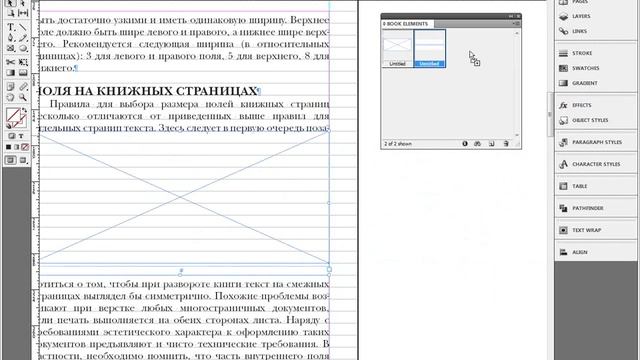Select the Book Elements library tab
Screen dimensions: 640x360
(407, 24)
